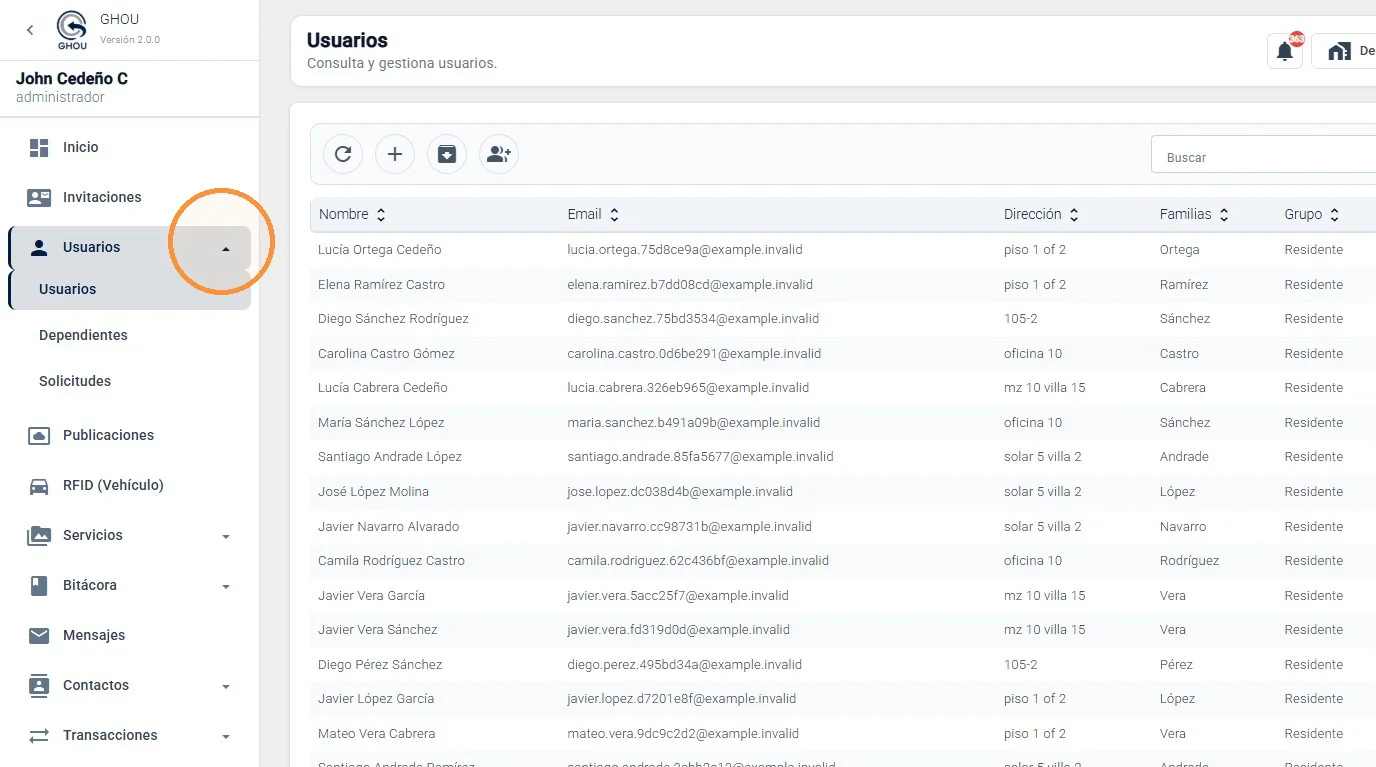
Task: Open RFID (Vehículo) in the sidebar
Action: (129, 485)
